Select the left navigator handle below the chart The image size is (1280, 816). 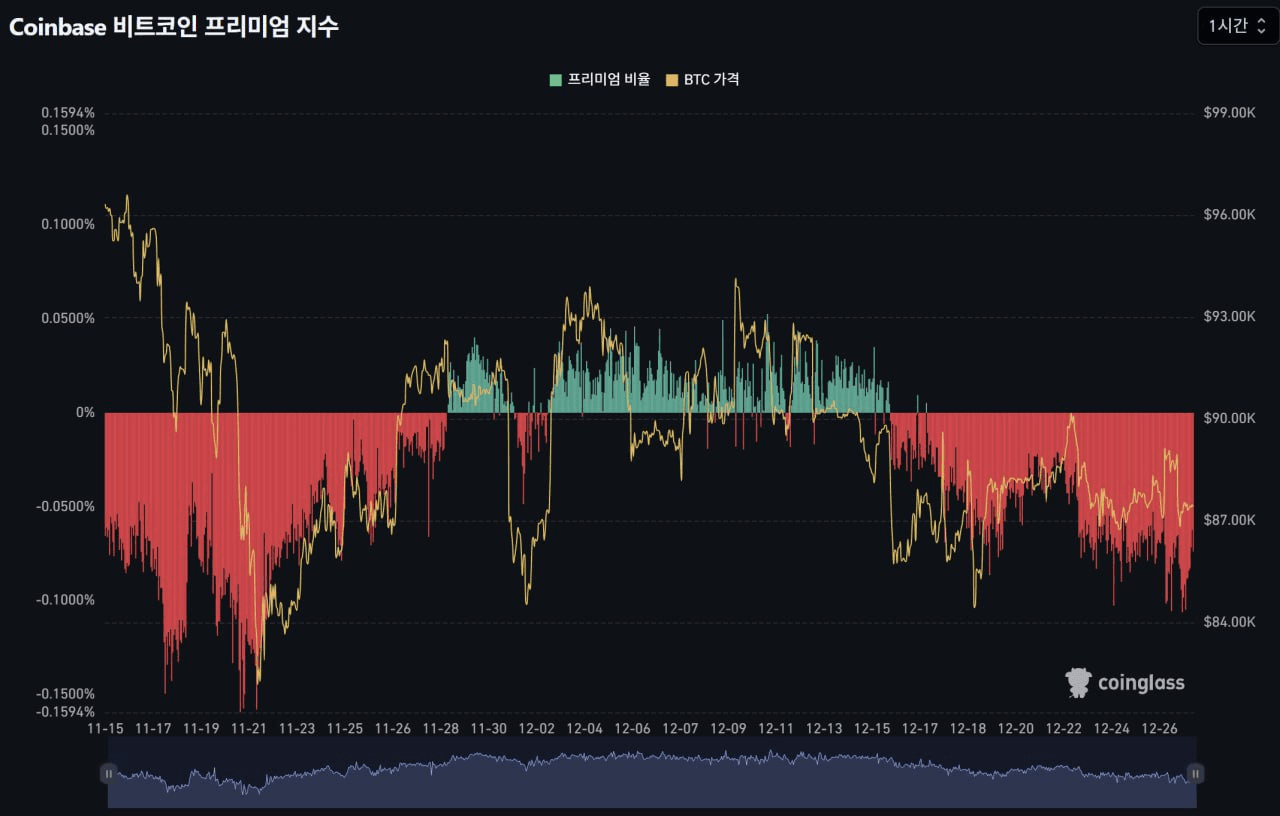tap(108, 773)
